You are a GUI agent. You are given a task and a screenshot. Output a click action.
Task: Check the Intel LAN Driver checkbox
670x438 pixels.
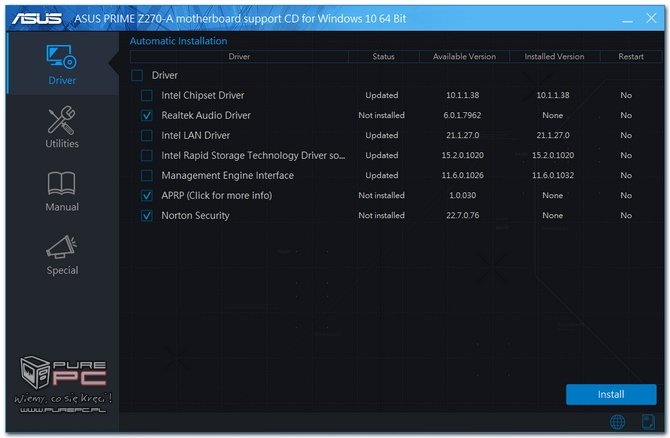[147, 135]
